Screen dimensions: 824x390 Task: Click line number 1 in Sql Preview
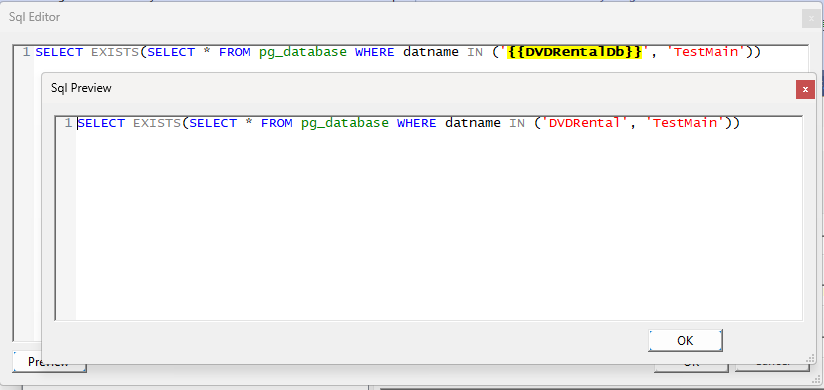pos(68,123)
